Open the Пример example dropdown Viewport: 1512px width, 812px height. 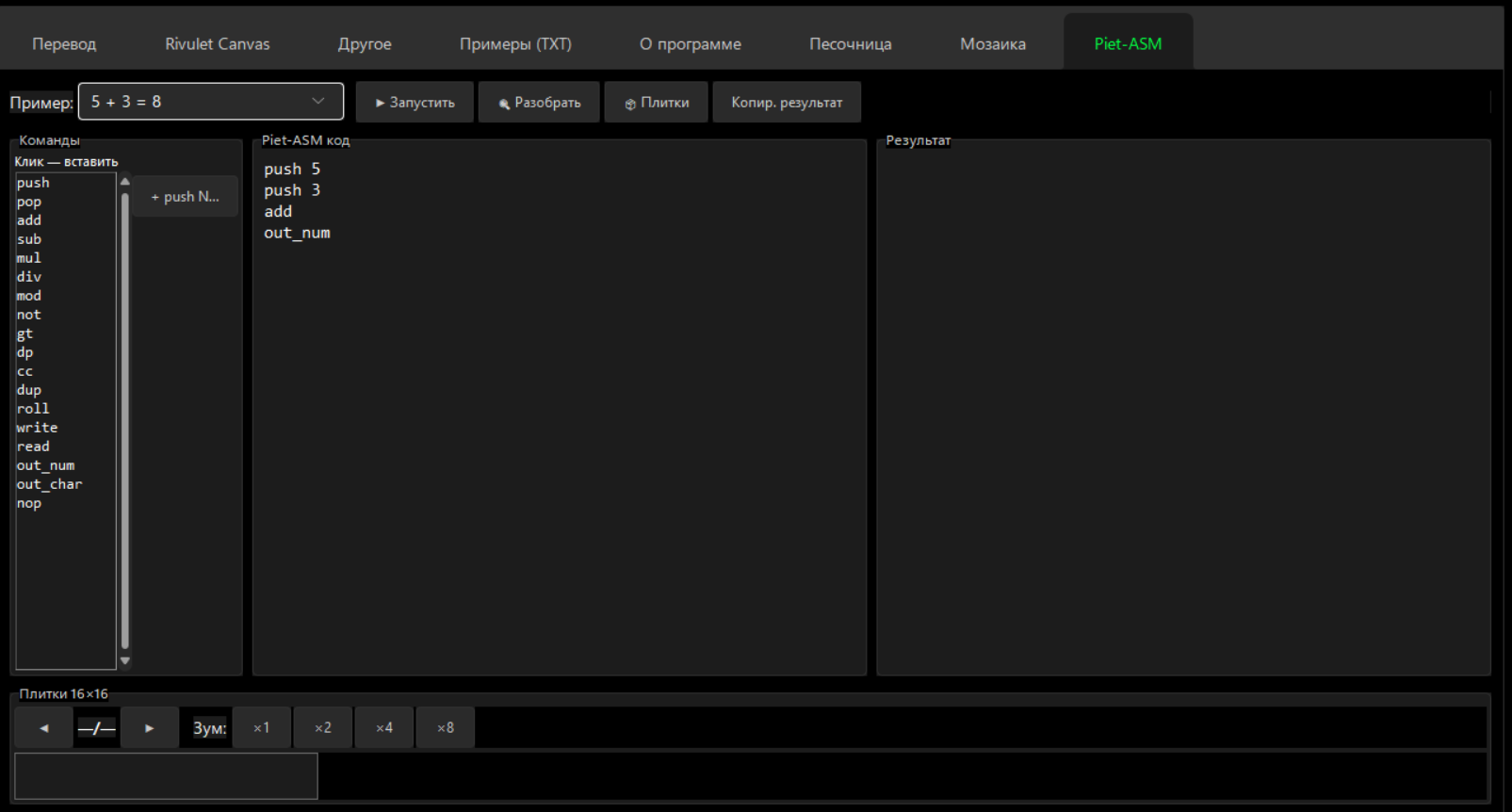coord(211,102)
